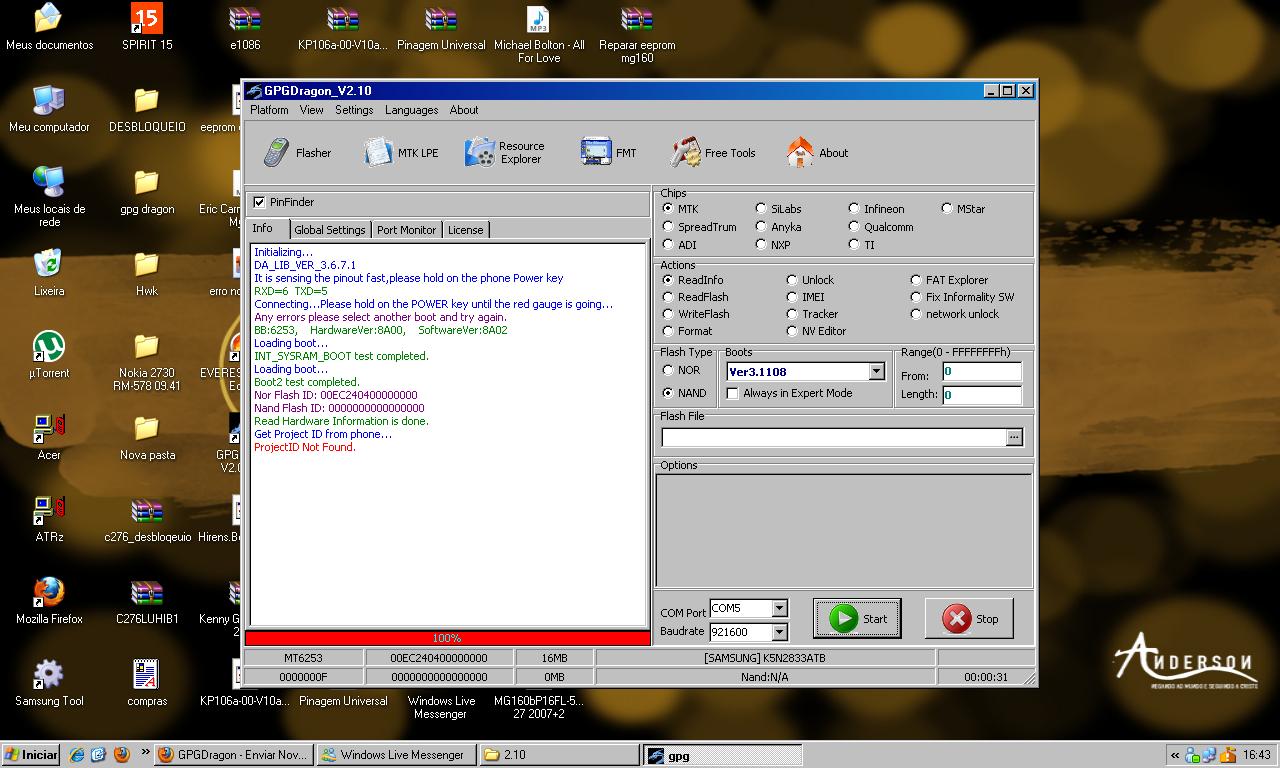1280x768 pixels.
Task: Open Lixeira recycle bin
Action: tap(49, 274)
